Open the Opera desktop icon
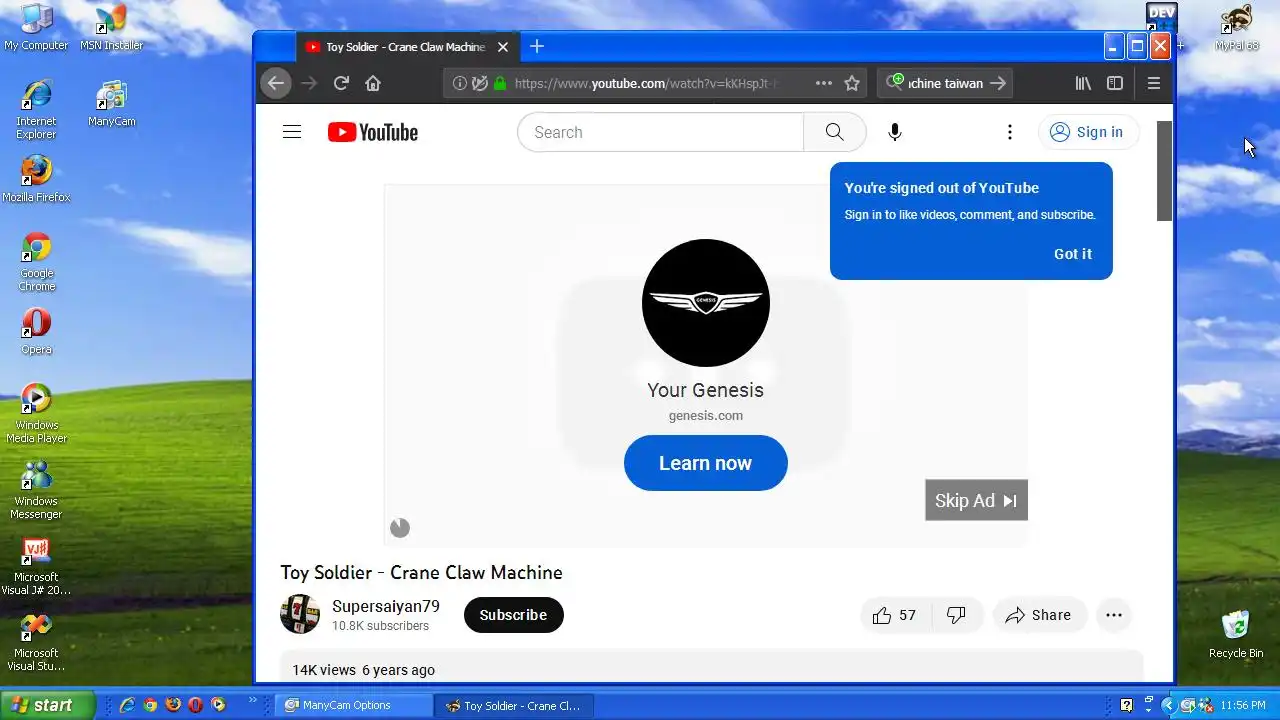The image size is (1280, 720). pyautogui.click(x=36, y=331)
